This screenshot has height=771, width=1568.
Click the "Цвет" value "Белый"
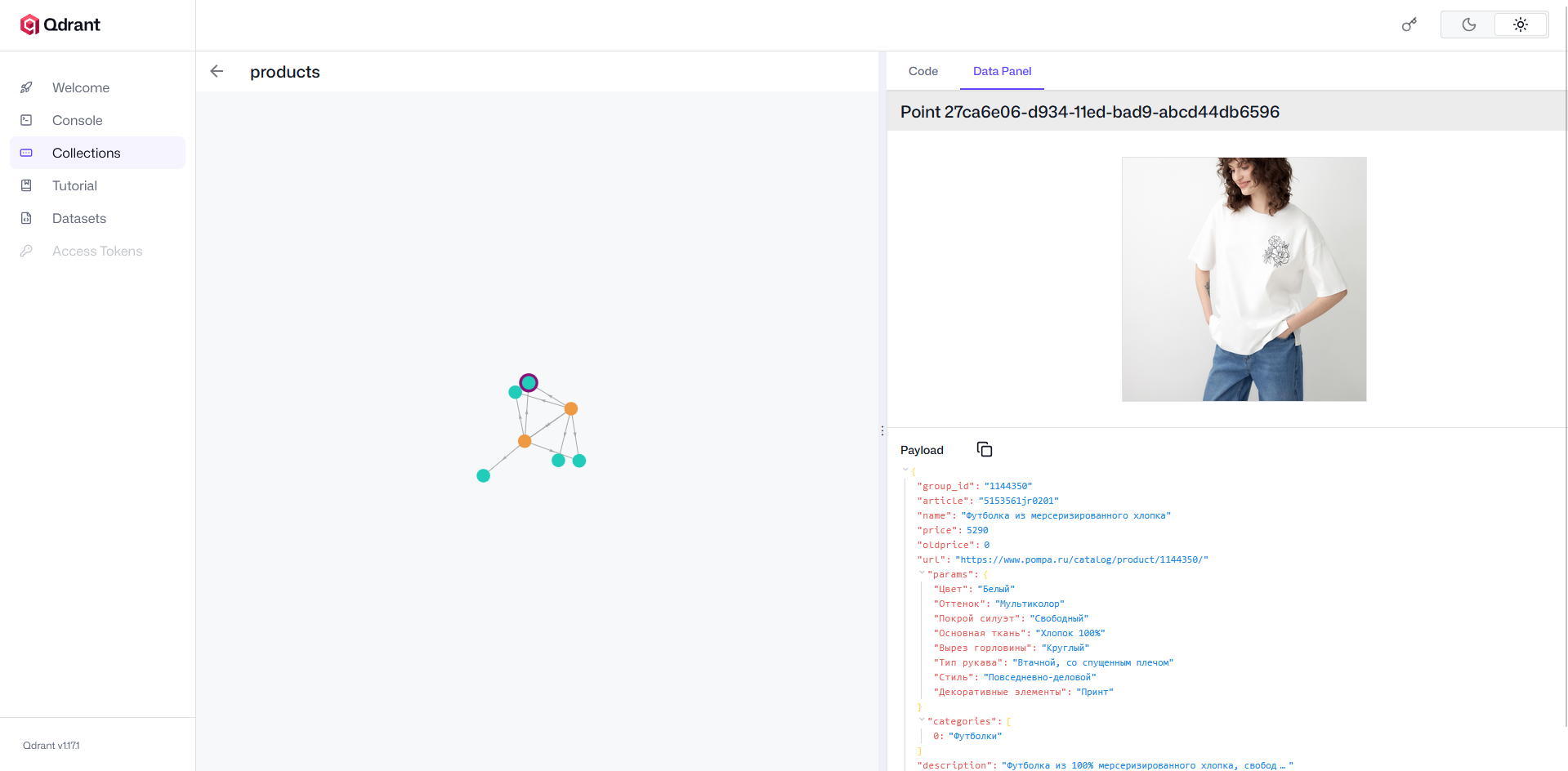coord(996,589)
